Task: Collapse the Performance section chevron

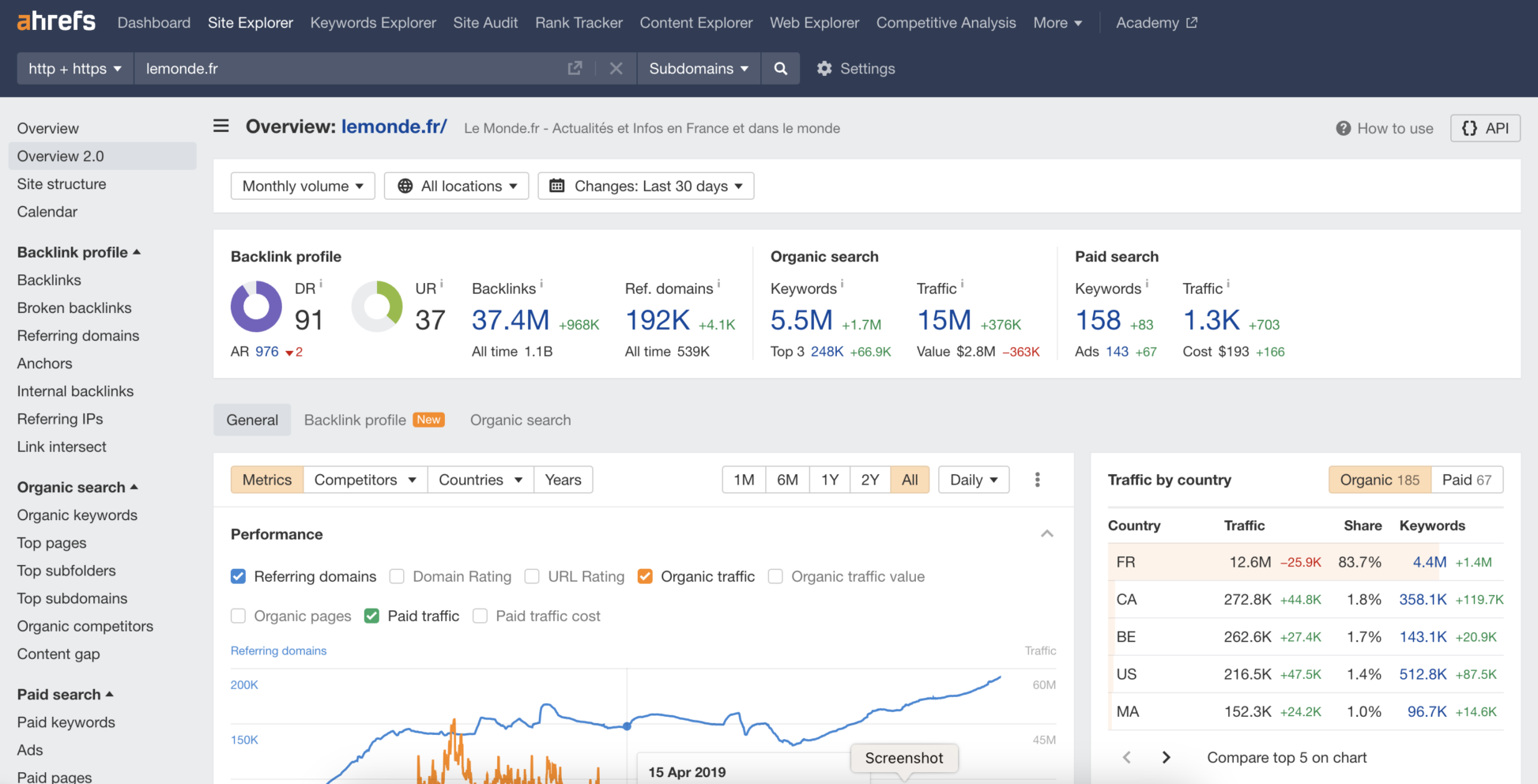Action: [1046, 534]
